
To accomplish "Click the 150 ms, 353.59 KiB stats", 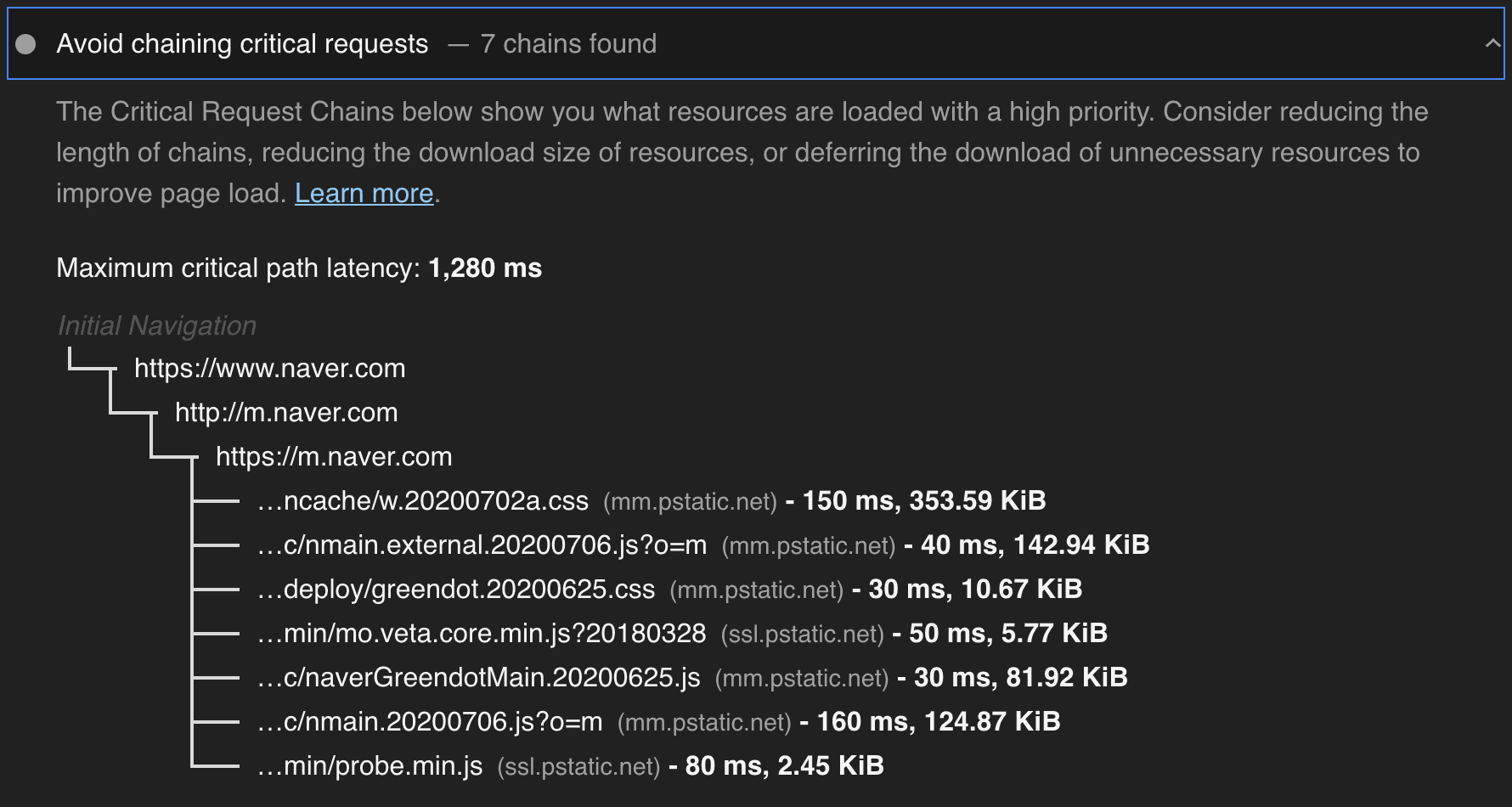I will [923, 501].
